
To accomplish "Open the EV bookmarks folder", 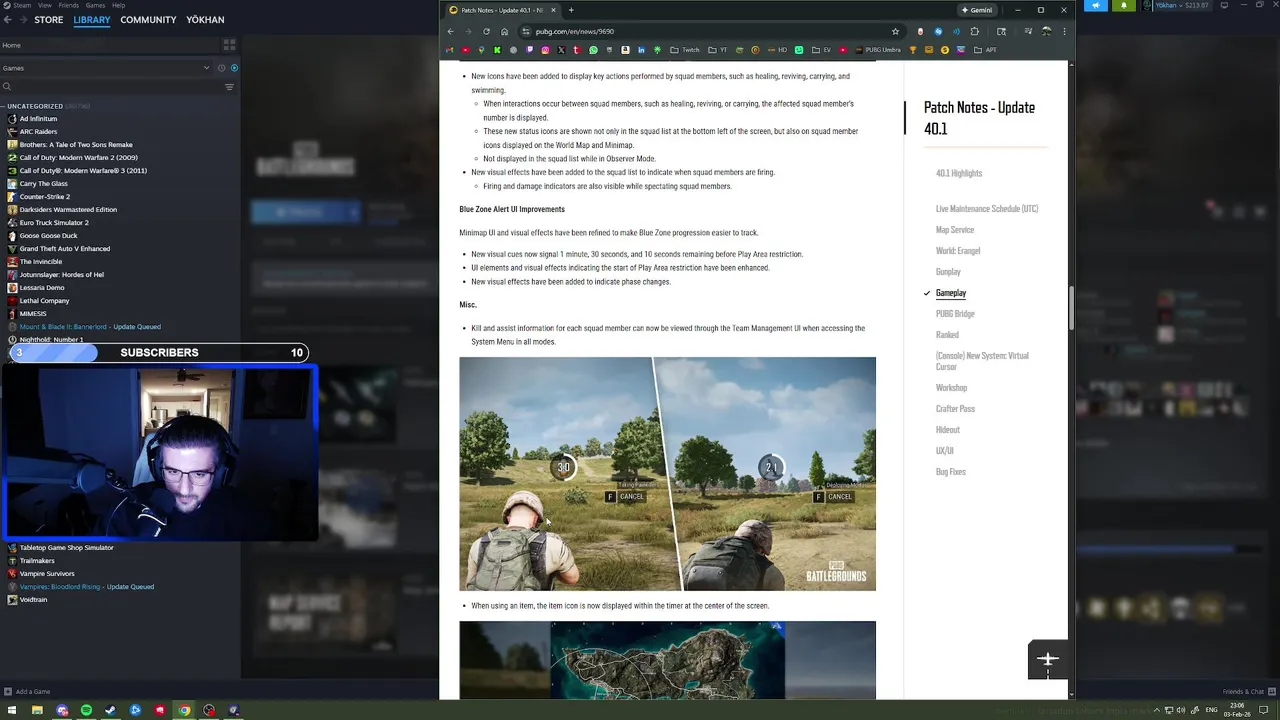I will coord(821,50).
